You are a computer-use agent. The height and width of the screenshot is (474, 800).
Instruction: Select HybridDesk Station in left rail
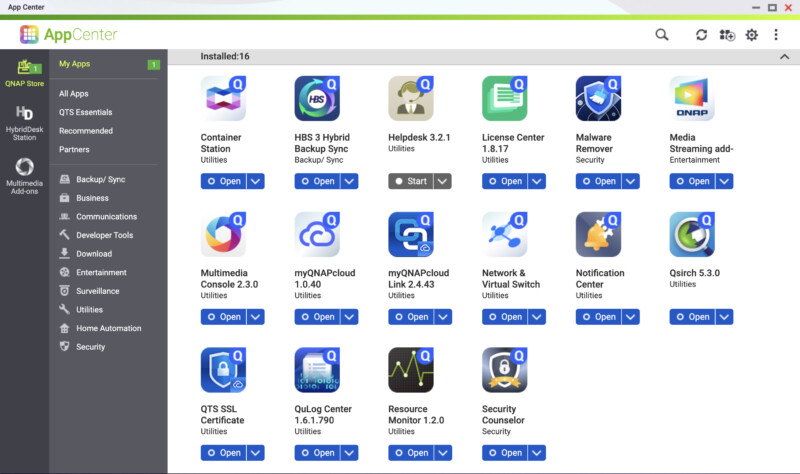coord(24,123)
